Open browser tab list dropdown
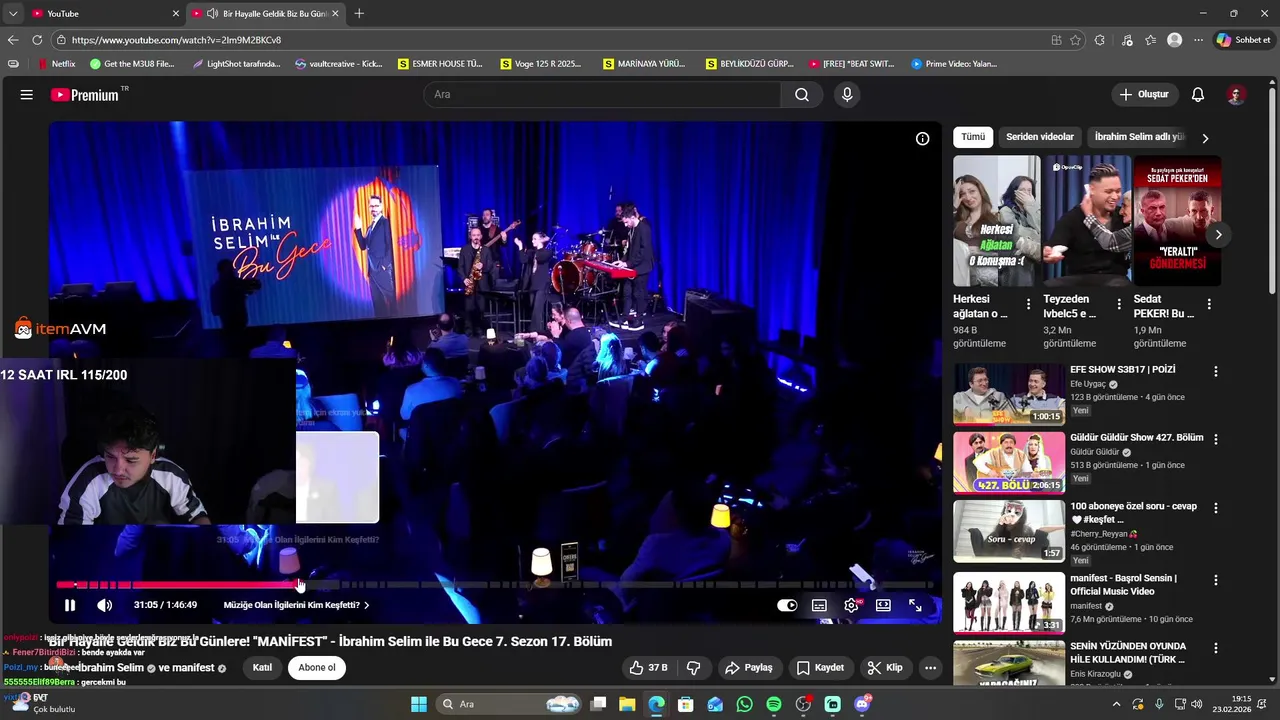 point(13,13)
